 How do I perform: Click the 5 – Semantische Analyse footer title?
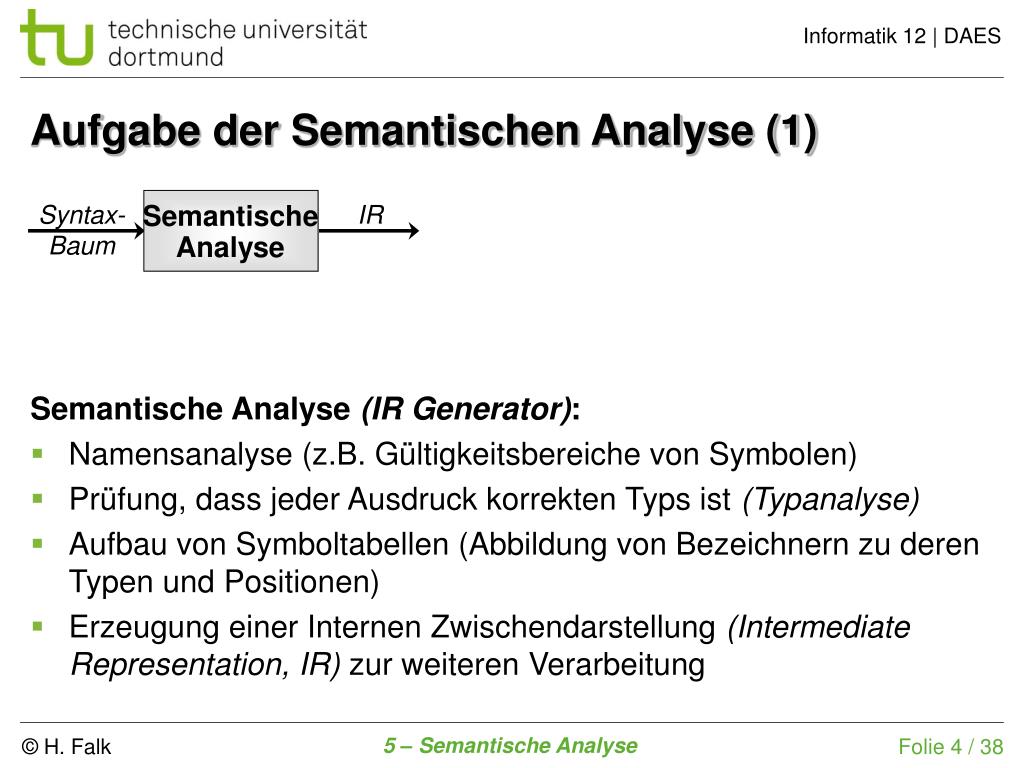pos(510,746)
